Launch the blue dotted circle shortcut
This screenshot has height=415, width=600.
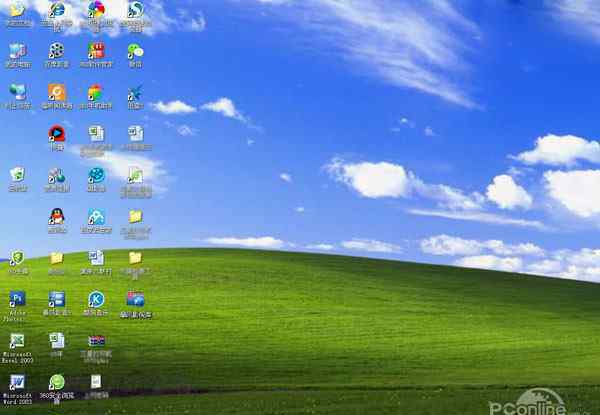coord(96,175)
